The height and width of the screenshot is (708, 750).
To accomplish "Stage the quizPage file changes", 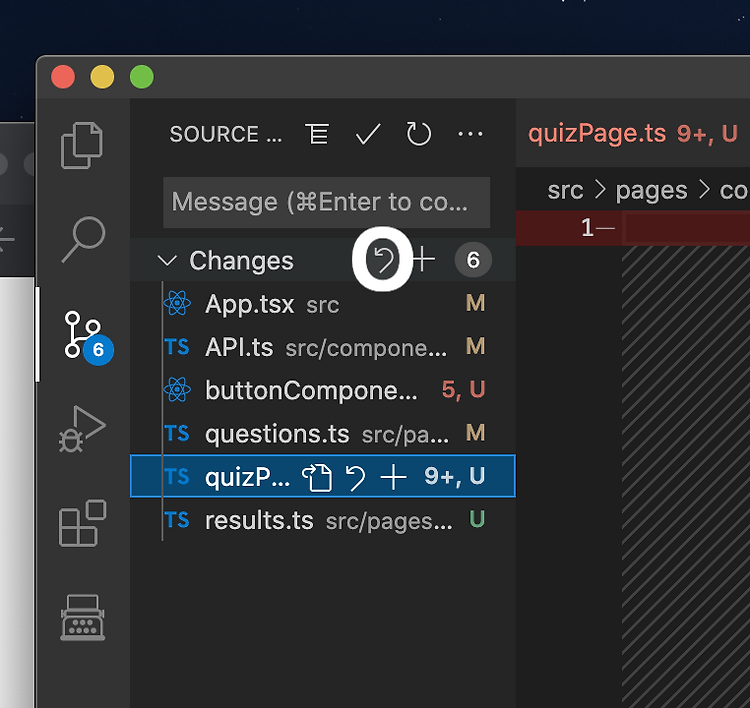I will click(393, 477).
